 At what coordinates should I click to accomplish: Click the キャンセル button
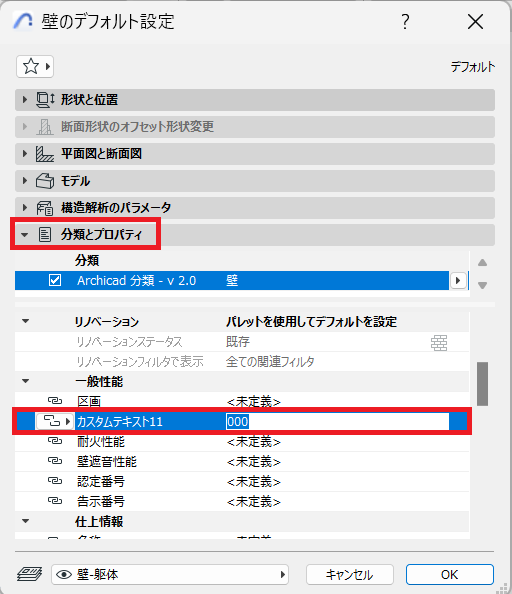pyautogui.click(x=350, y=575)
